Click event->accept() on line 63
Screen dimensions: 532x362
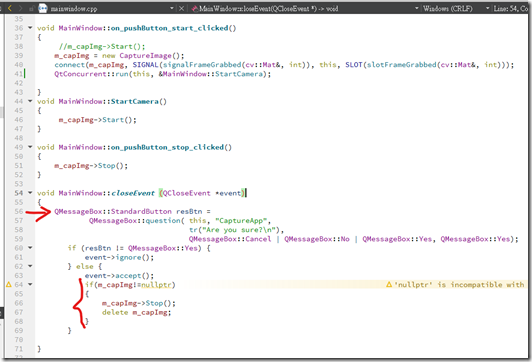coord(119,275)
